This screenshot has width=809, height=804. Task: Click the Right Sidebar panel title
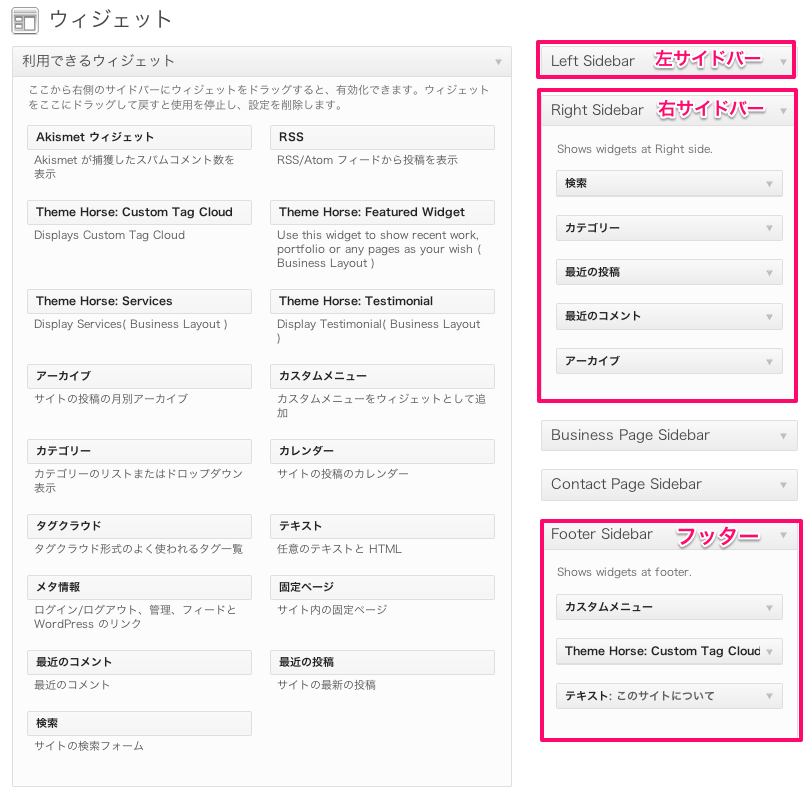(597, 110)
